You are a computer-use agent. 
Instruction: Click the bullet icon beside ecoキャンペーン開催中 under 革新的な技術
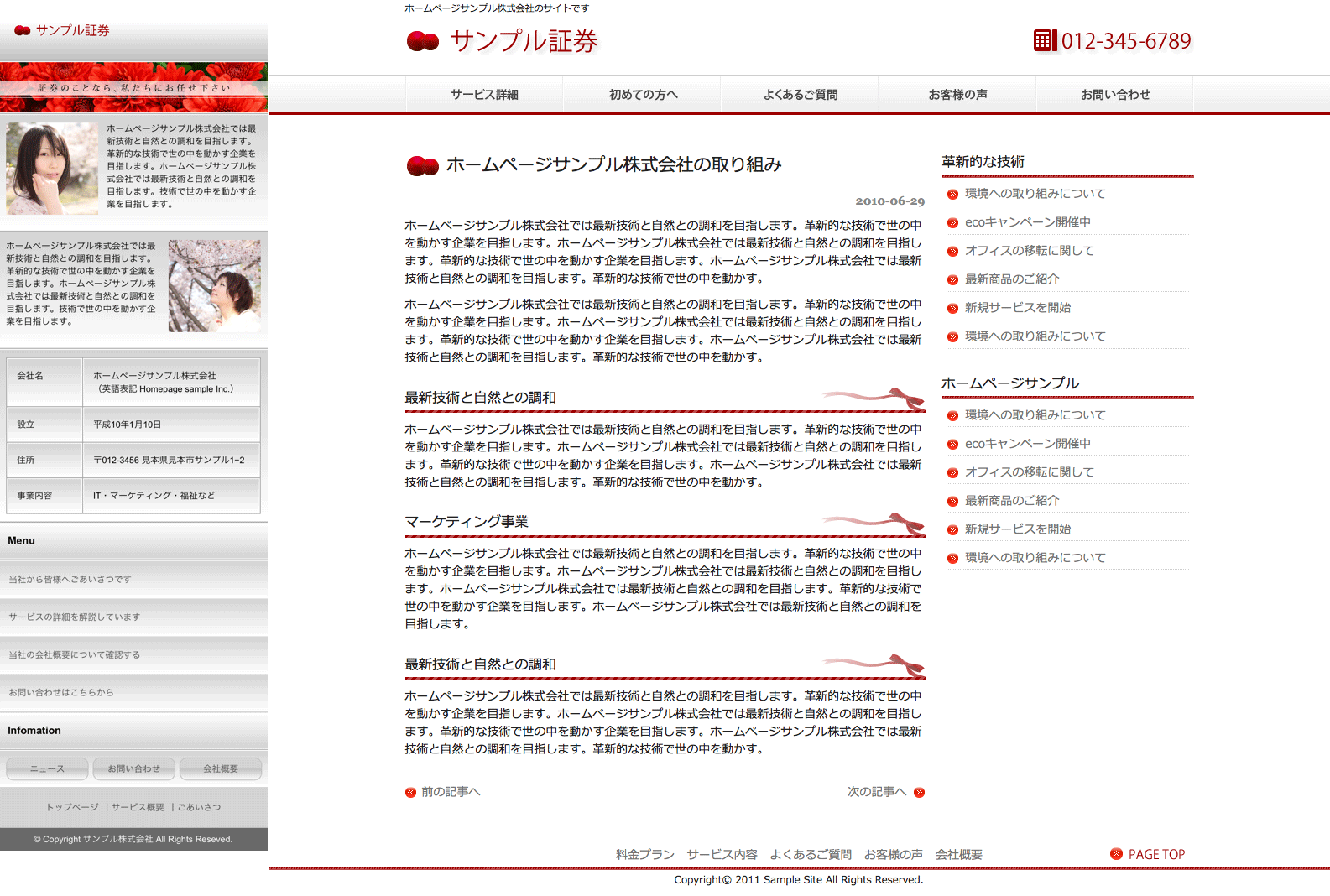(952, 223)
